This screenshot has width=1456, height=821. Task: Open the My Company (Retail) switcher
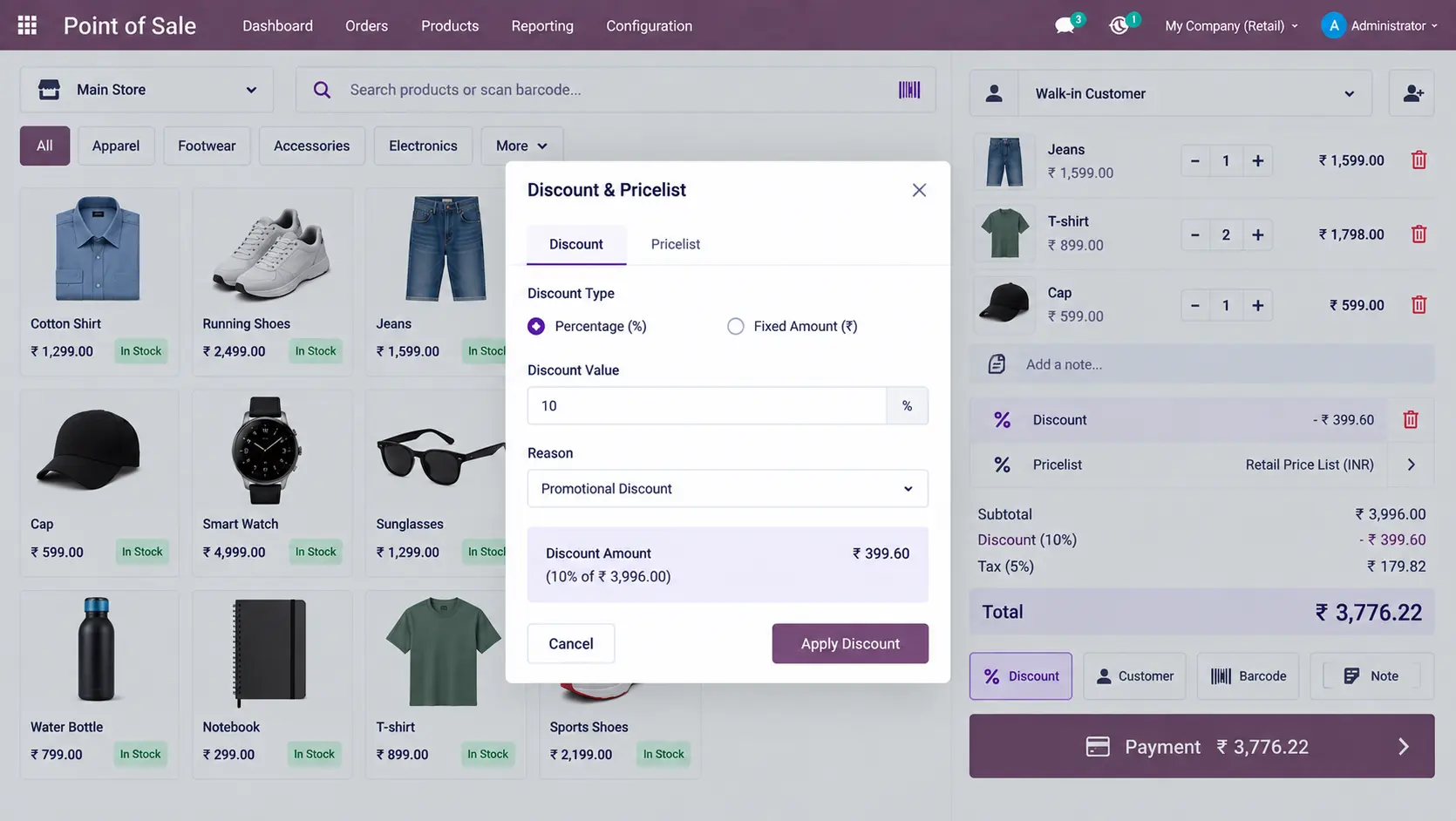1231,26
